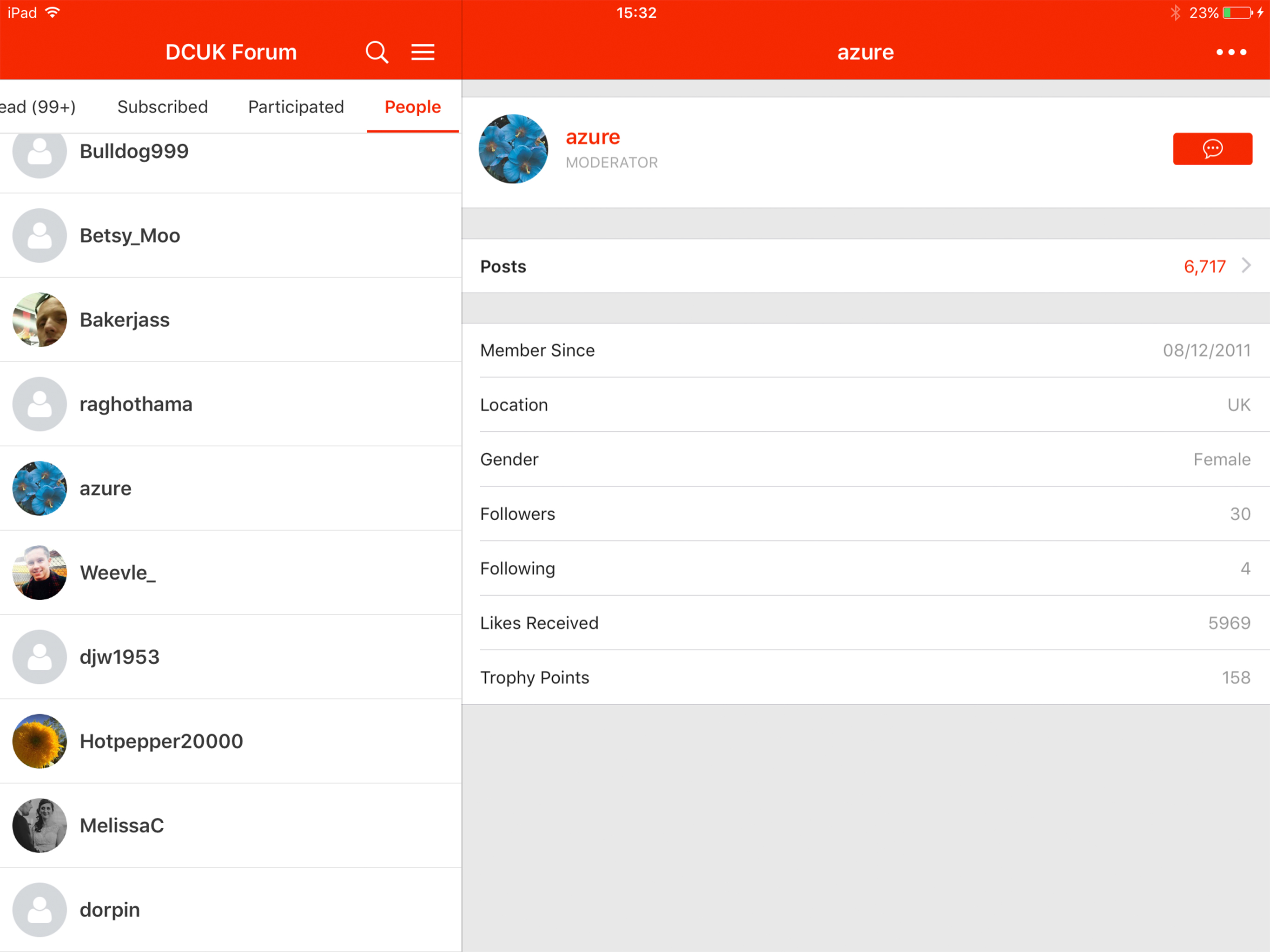Open the Followers row showing 30
Image resolution: width=1270 pixels, height=952 pixels.
pyautogui.click(x=865, y=514)
